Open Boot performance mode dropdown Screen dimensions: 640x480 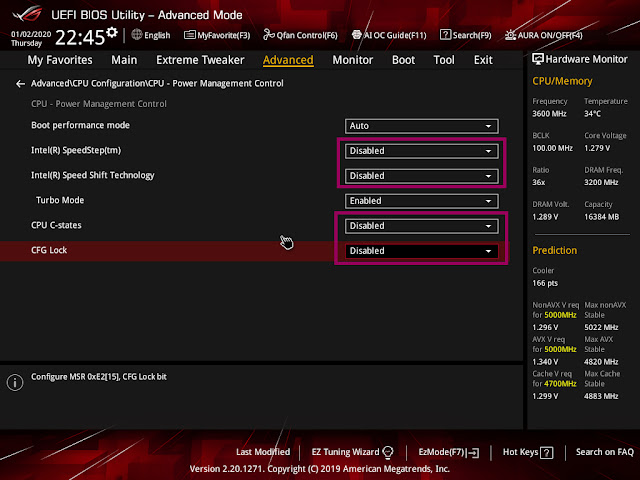click(x=421, y=126)
